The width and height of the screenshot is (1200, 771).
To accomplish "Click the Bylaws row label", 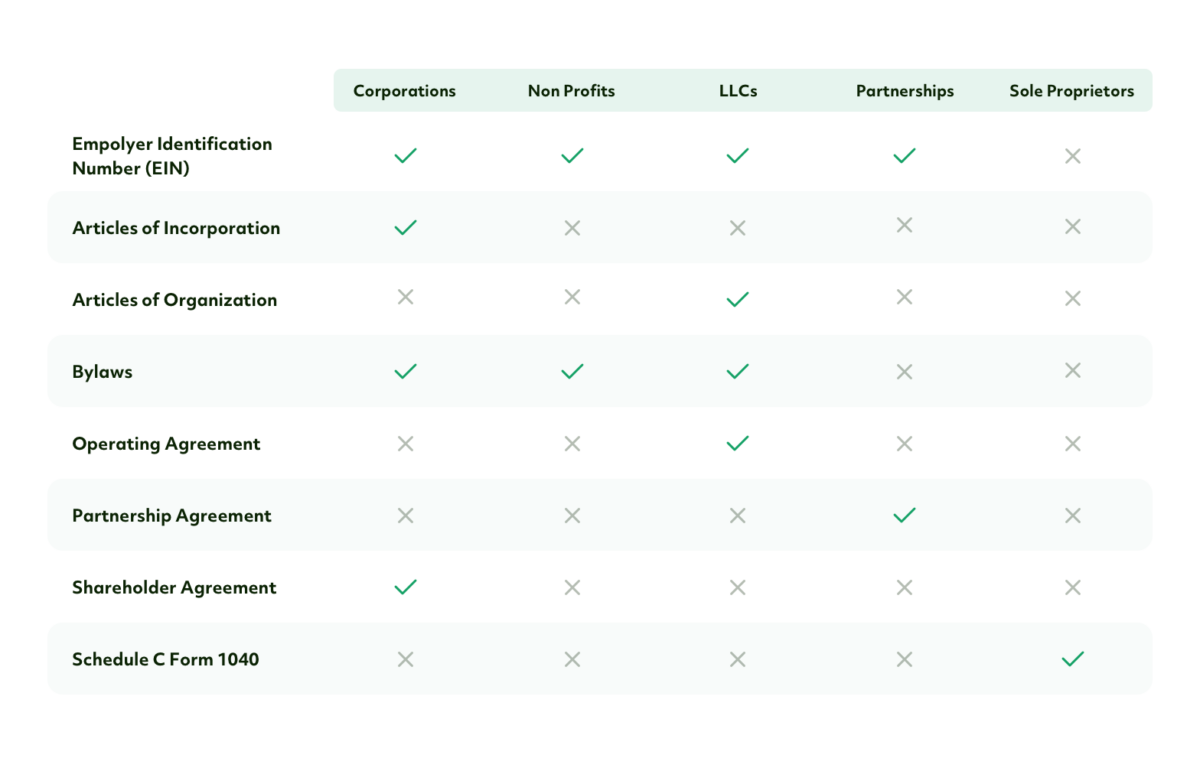I will pyautogui.click(x=102, y=371).
